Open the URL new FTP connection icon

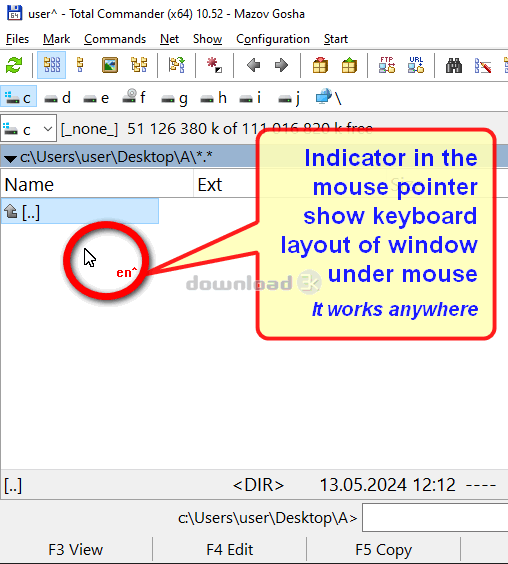[x=416, y=65]
